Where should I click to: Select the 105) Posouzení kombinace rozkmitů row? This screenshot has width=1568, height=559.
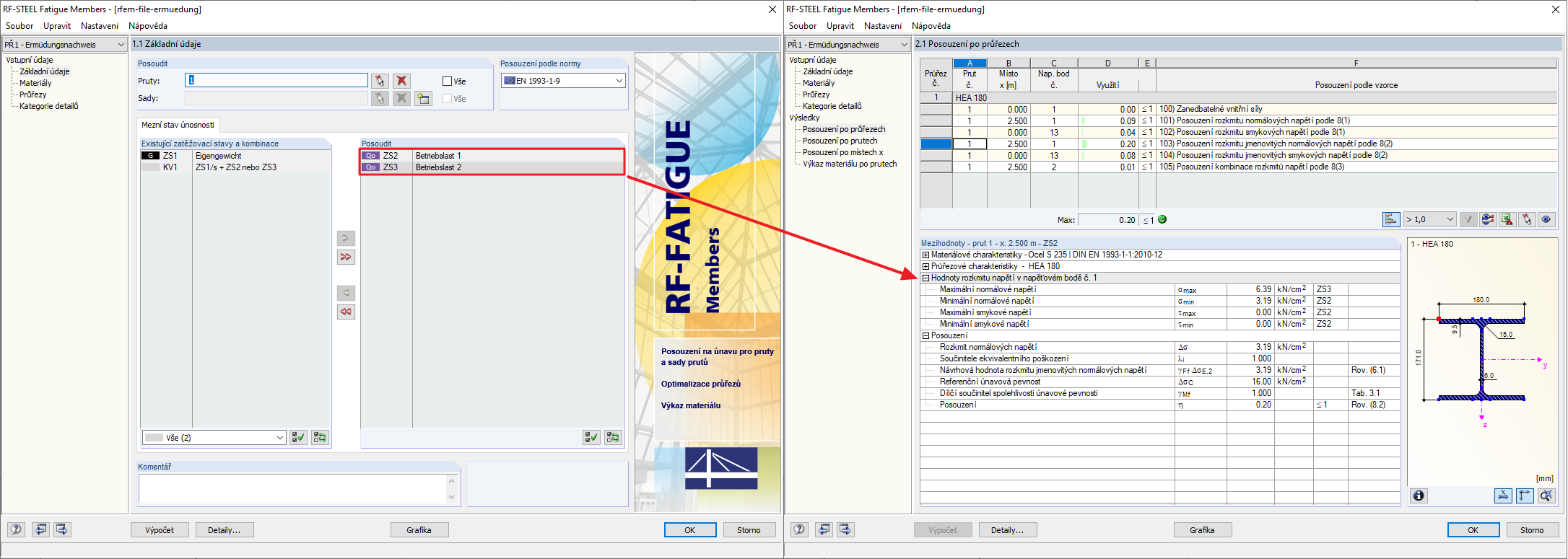[1239, 167]
